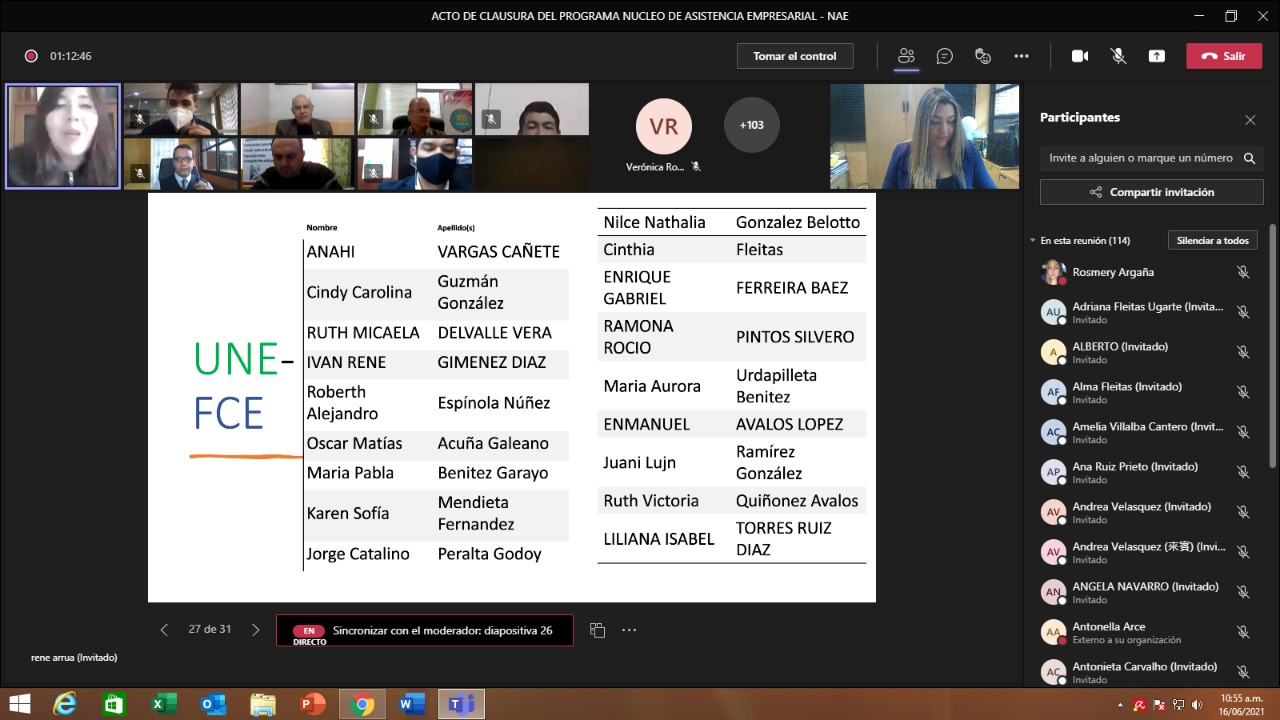The height and width of the screenshot is (720, 1280).
Task: Select participant Alma Fleitas (Invitado)
Action: [1148, 392]
